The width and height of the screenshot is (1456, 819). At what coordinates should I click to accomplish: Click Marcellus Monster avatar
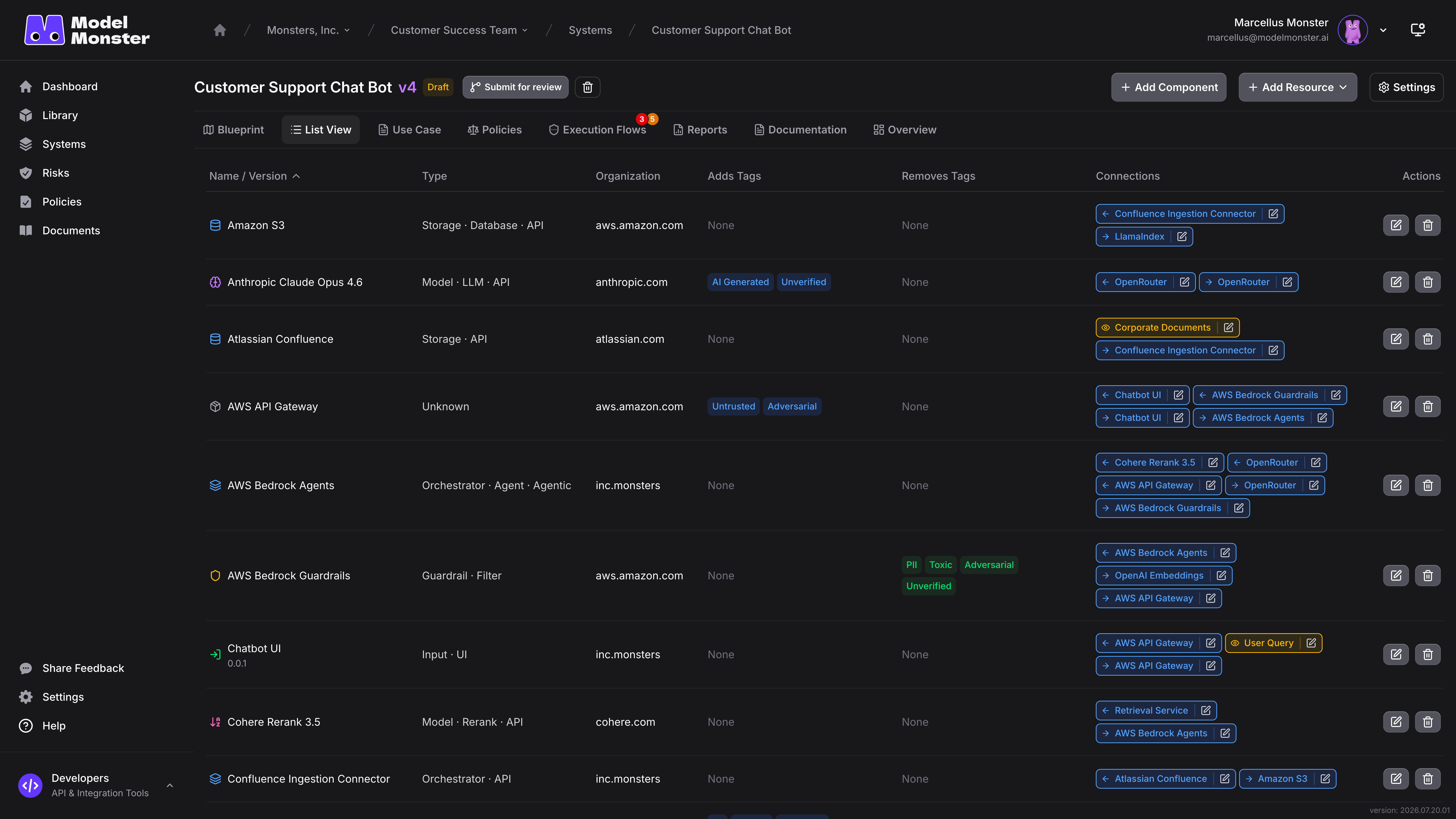[x=1353, y=30]
